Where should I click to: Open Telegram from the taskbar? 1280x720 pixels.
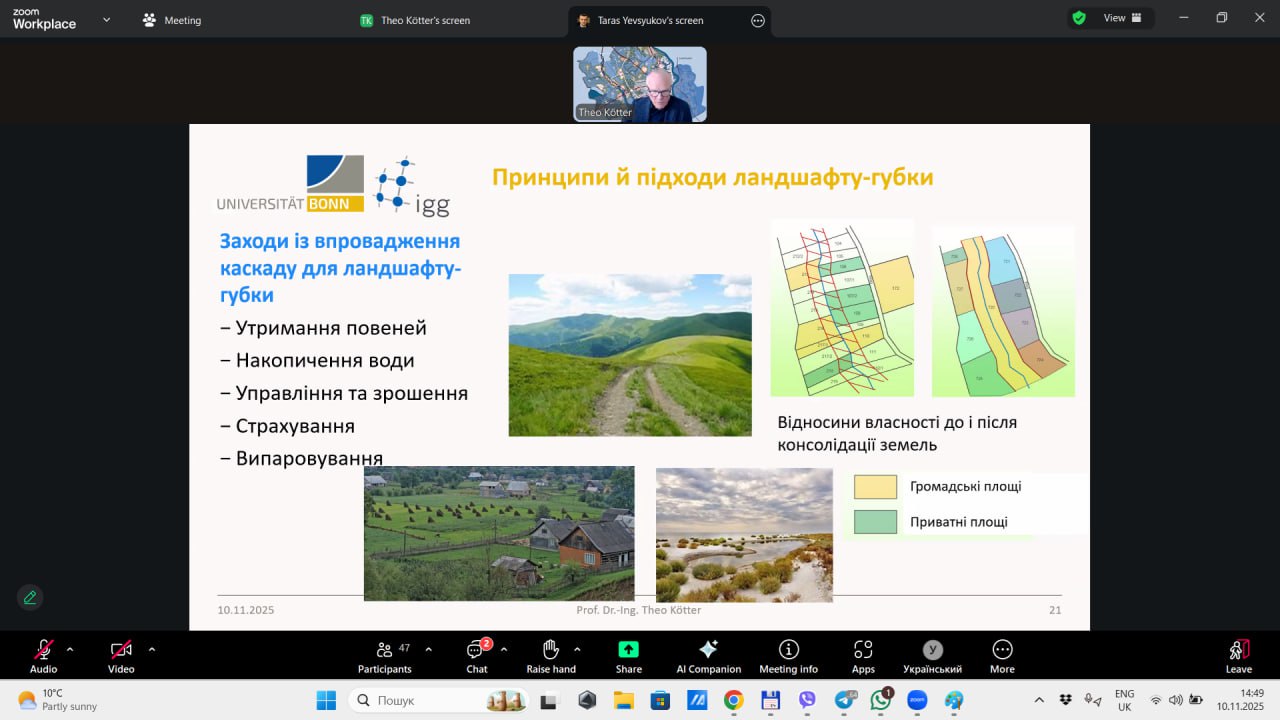pos(845,700)
